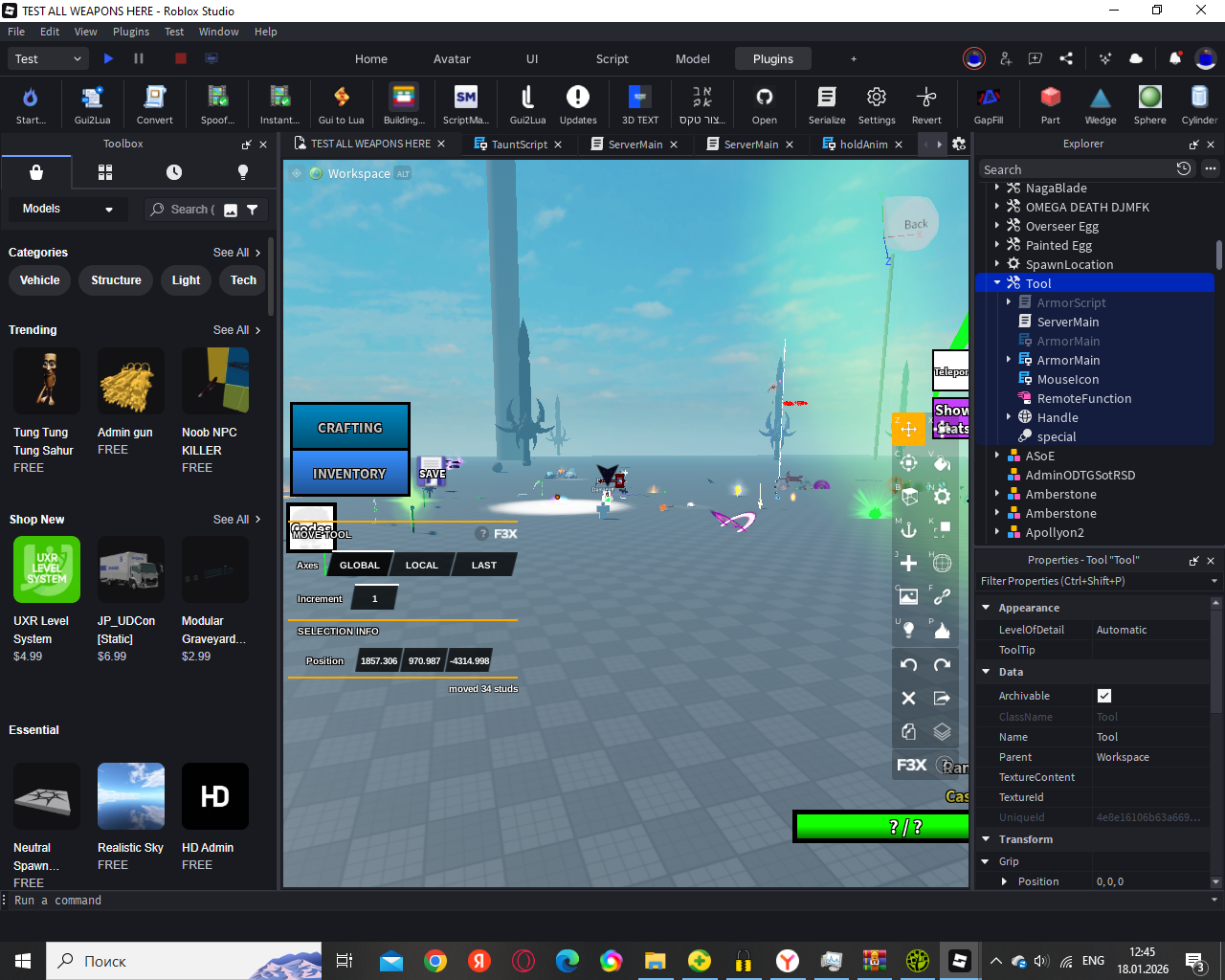Select the Structure category chip
Viewport: 1225px width, 980px height.
(116, 280)
